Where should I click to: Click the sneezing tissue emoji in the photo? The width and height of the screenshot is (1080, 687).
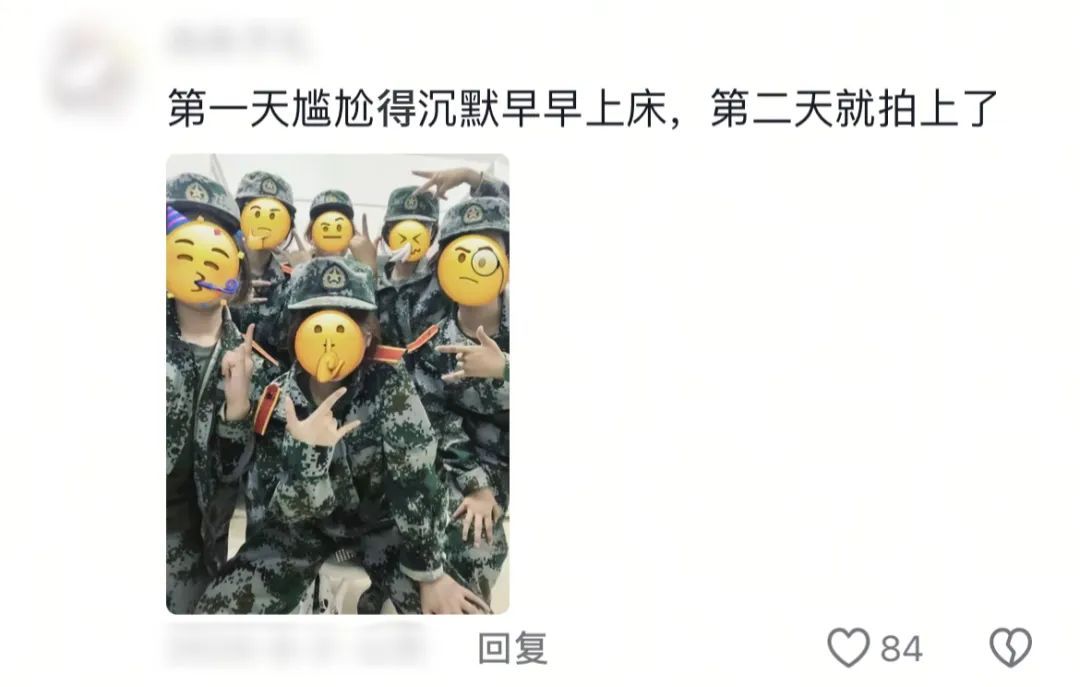point(409,241)
